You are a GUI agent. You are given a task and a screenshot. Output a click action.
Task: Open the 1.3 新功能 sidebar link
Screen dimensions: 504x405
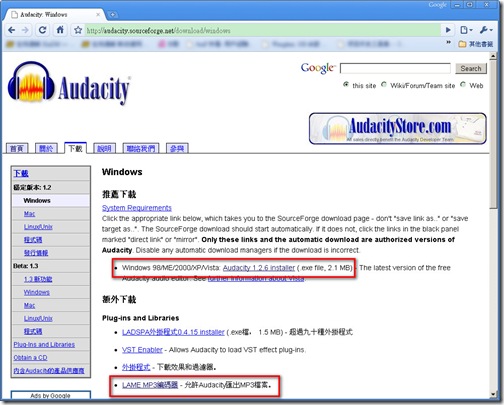[38, 279]
